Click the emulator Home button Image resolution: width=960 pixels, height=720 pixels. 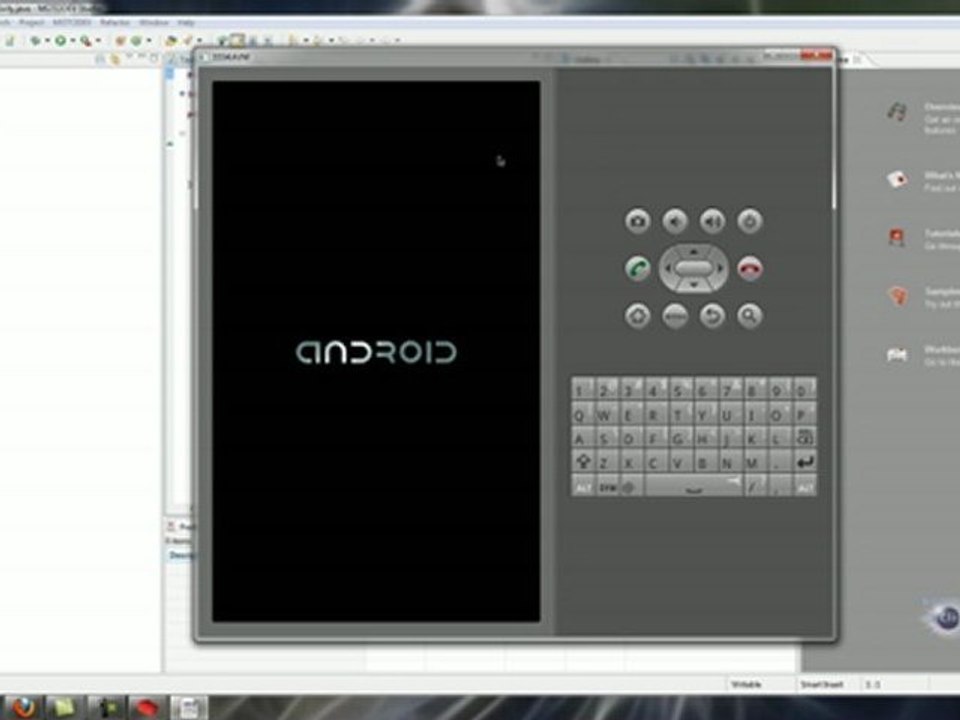point(637,316)
